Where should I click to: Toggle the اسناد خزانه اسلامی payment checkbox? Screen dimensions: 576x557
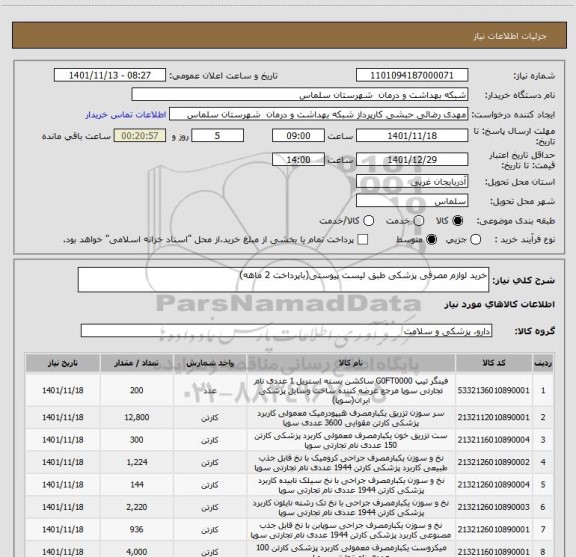point(363,240)
